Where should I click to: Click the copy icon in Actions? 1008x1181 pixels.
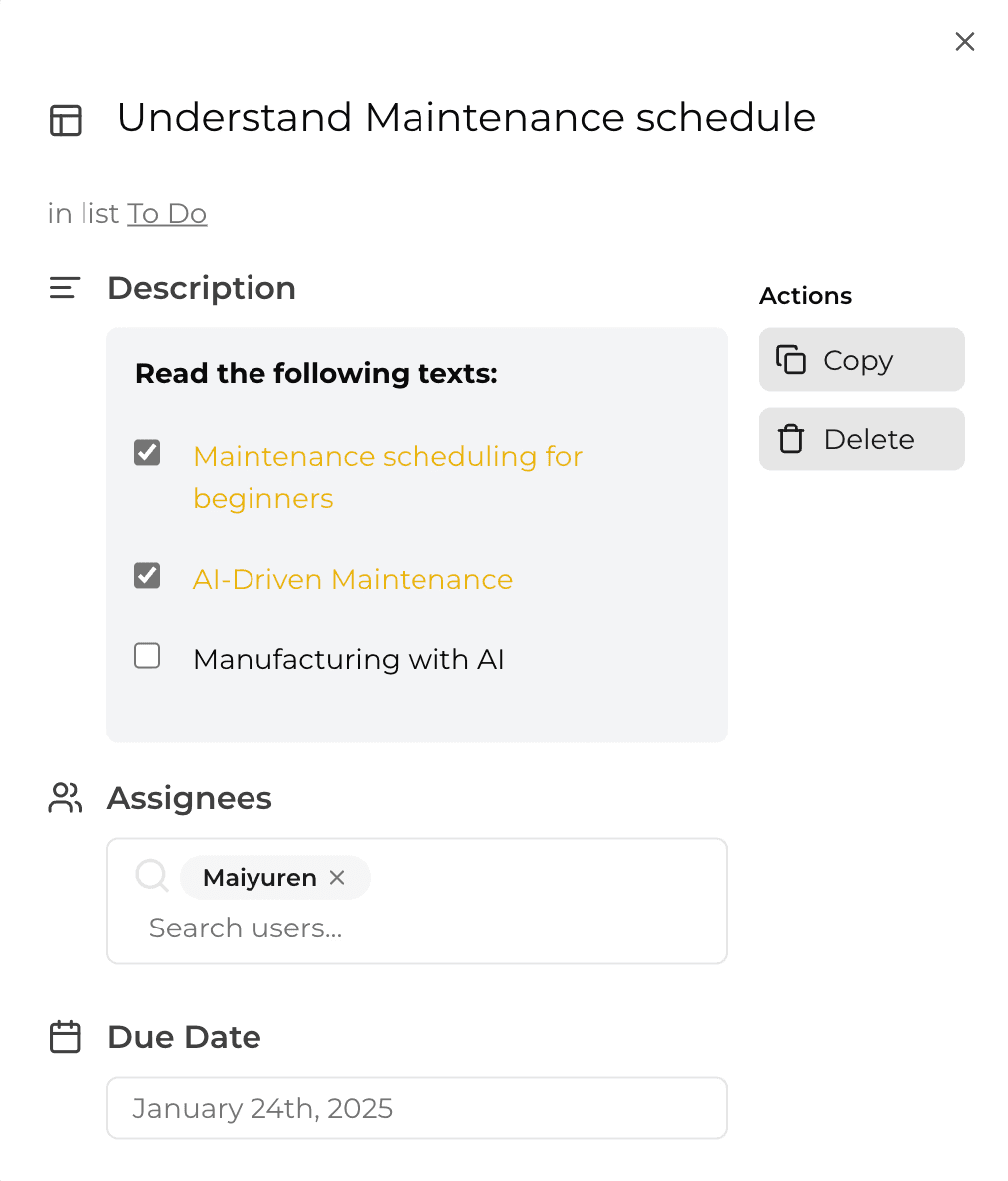point(791,359)
